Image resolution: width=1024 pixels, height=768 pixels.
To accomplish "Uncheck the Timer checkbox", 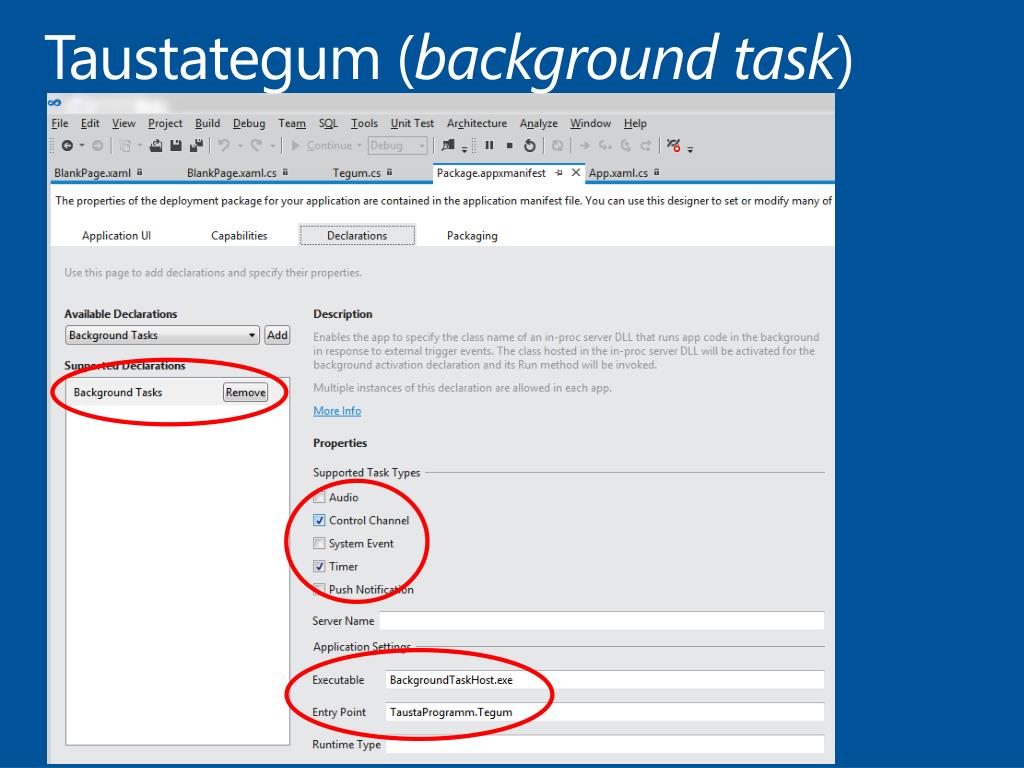I will coord(319,566).
